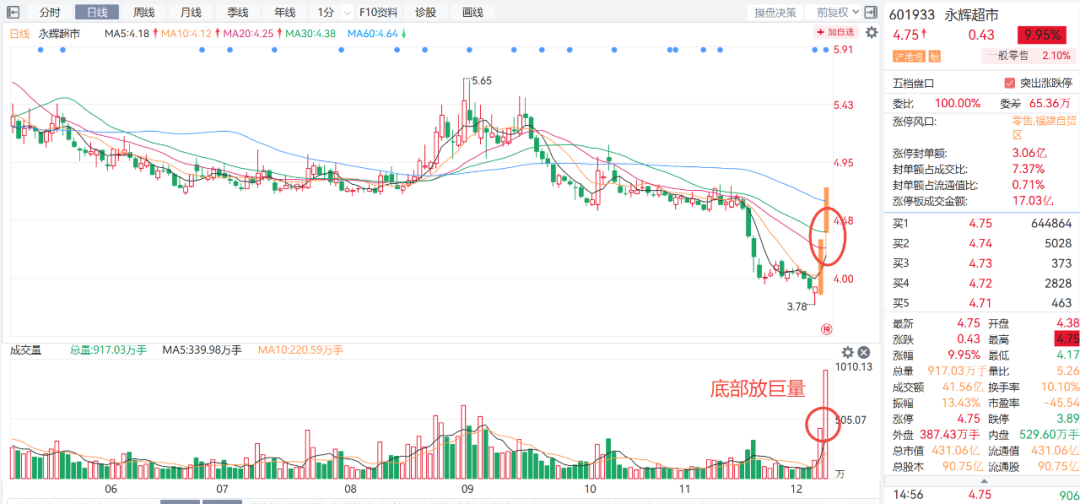Click the 融 margin-trading badge
Viewport: 1080px width, 504px height.
coord(935,57)
